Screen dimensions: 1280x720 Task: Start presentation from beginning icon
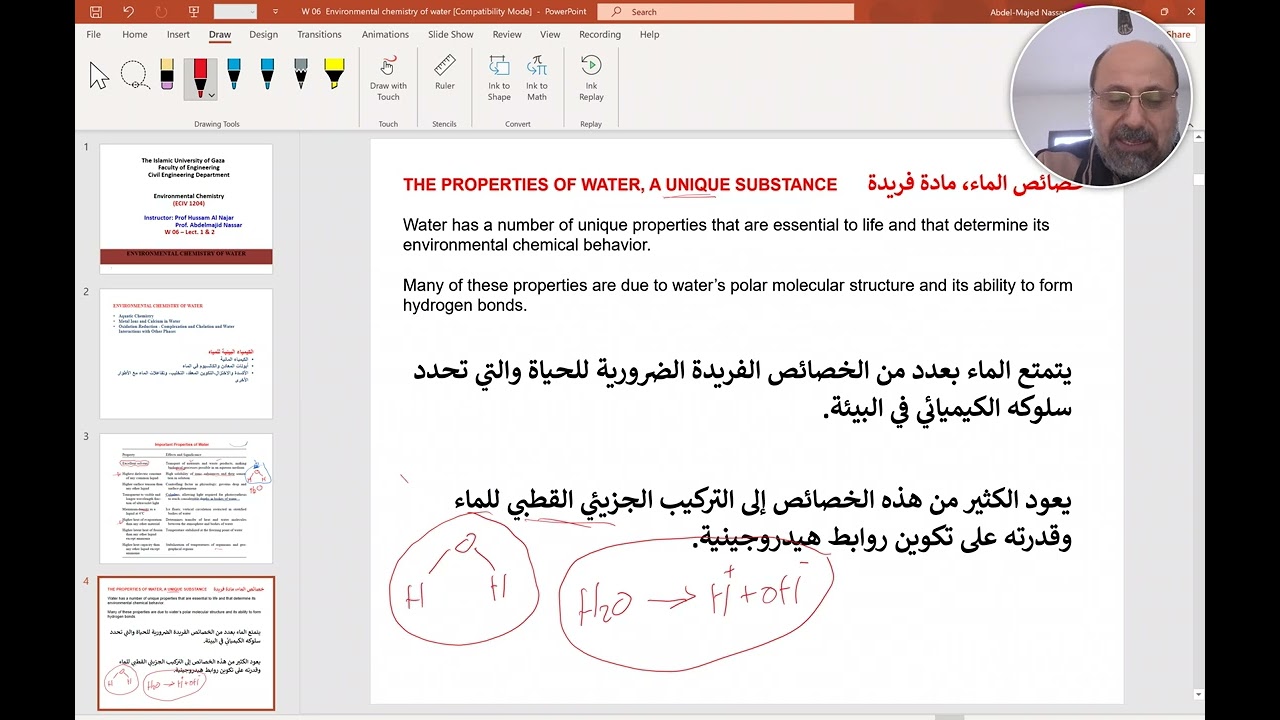pos(193,12)
